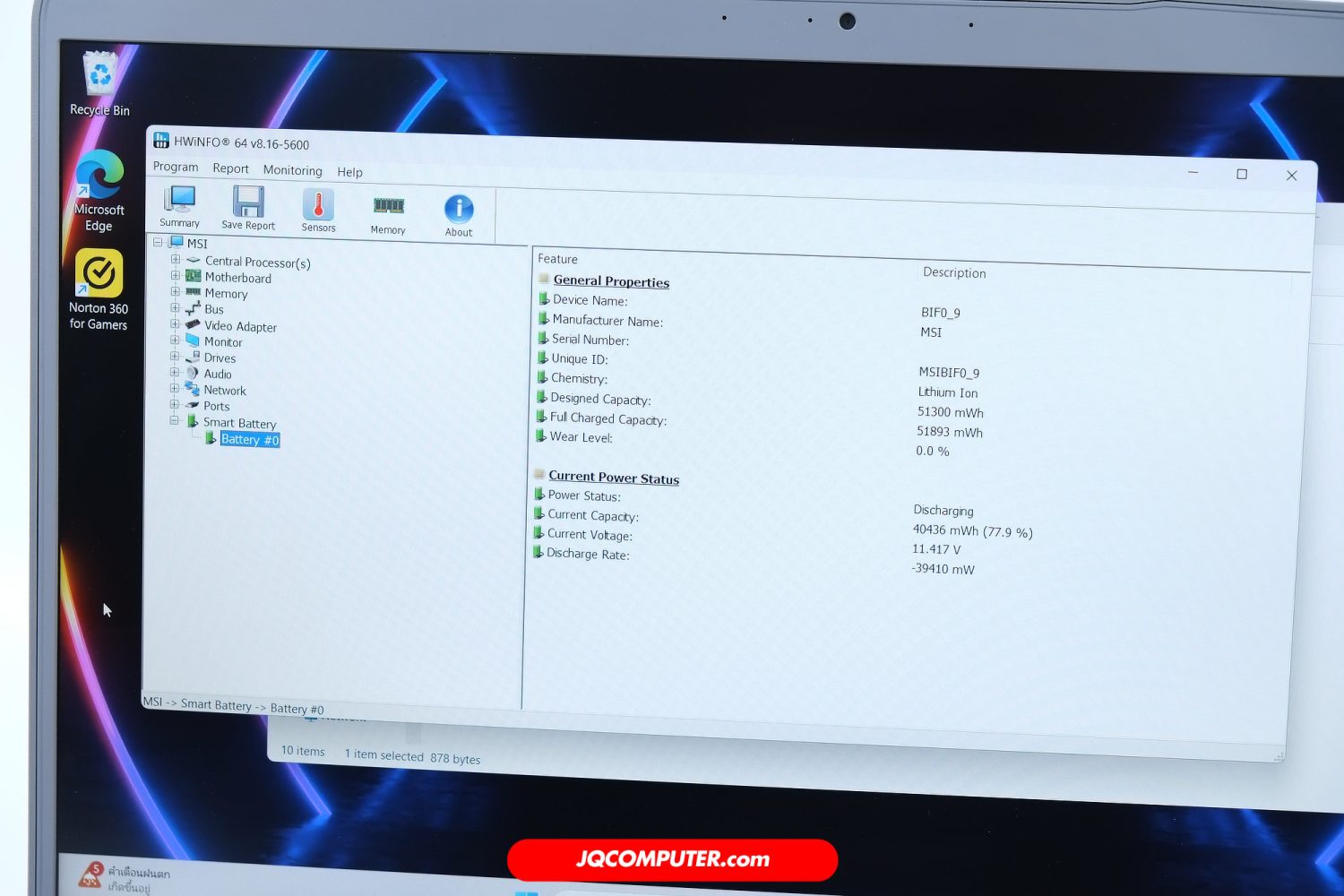Screen dimensions: 1344x896
Task: Click the Lithium Ion value
Action: point(948,392)
